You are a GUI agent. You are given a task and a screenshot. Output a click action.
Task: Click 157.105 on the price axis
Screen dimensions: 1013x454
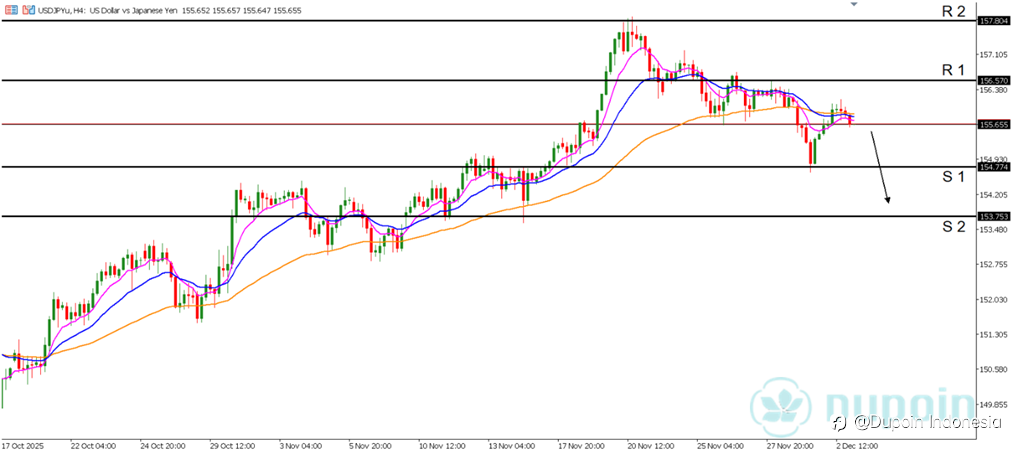tap(992, 55)
